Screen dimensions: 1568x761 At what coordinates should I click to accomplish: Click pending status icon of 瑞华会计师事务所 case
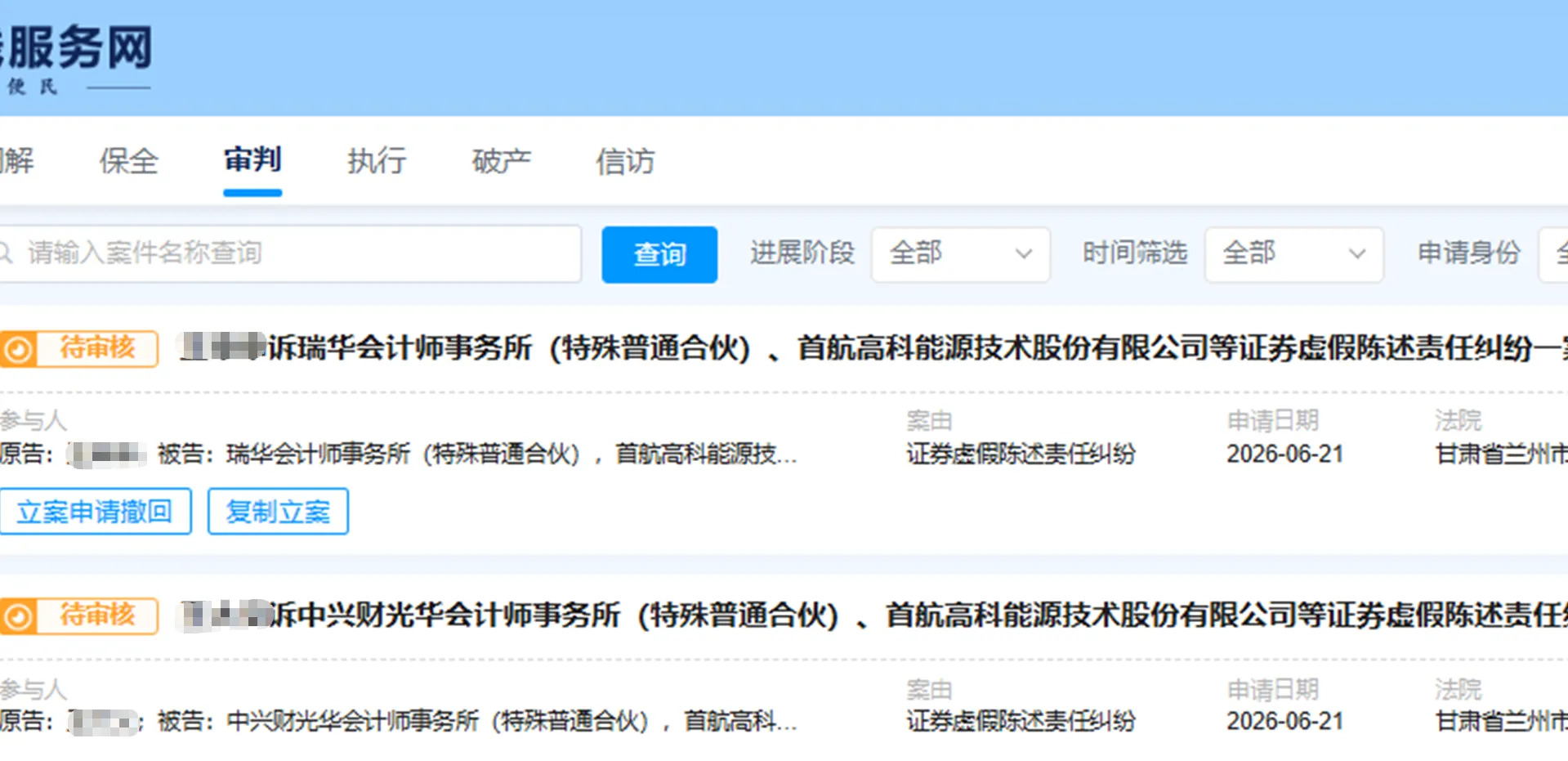[x=18, y=350]
